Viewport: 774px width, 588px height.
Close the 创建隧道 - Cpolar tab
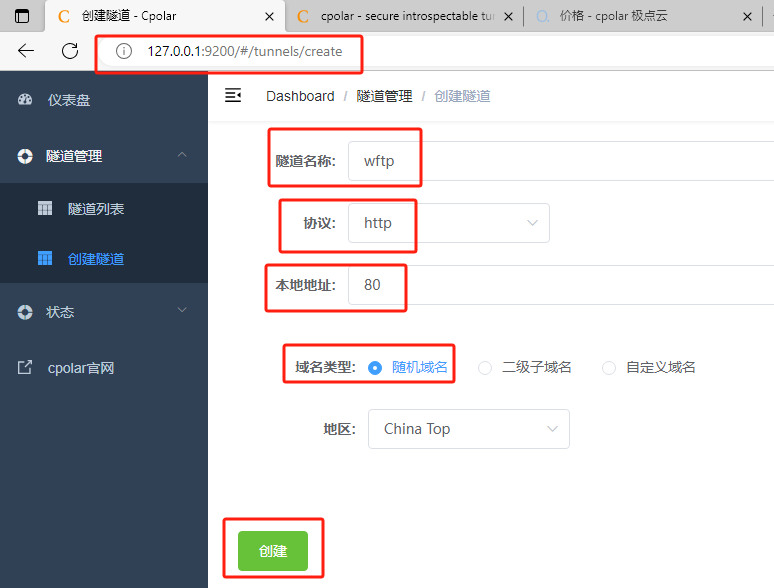point(270,17)
